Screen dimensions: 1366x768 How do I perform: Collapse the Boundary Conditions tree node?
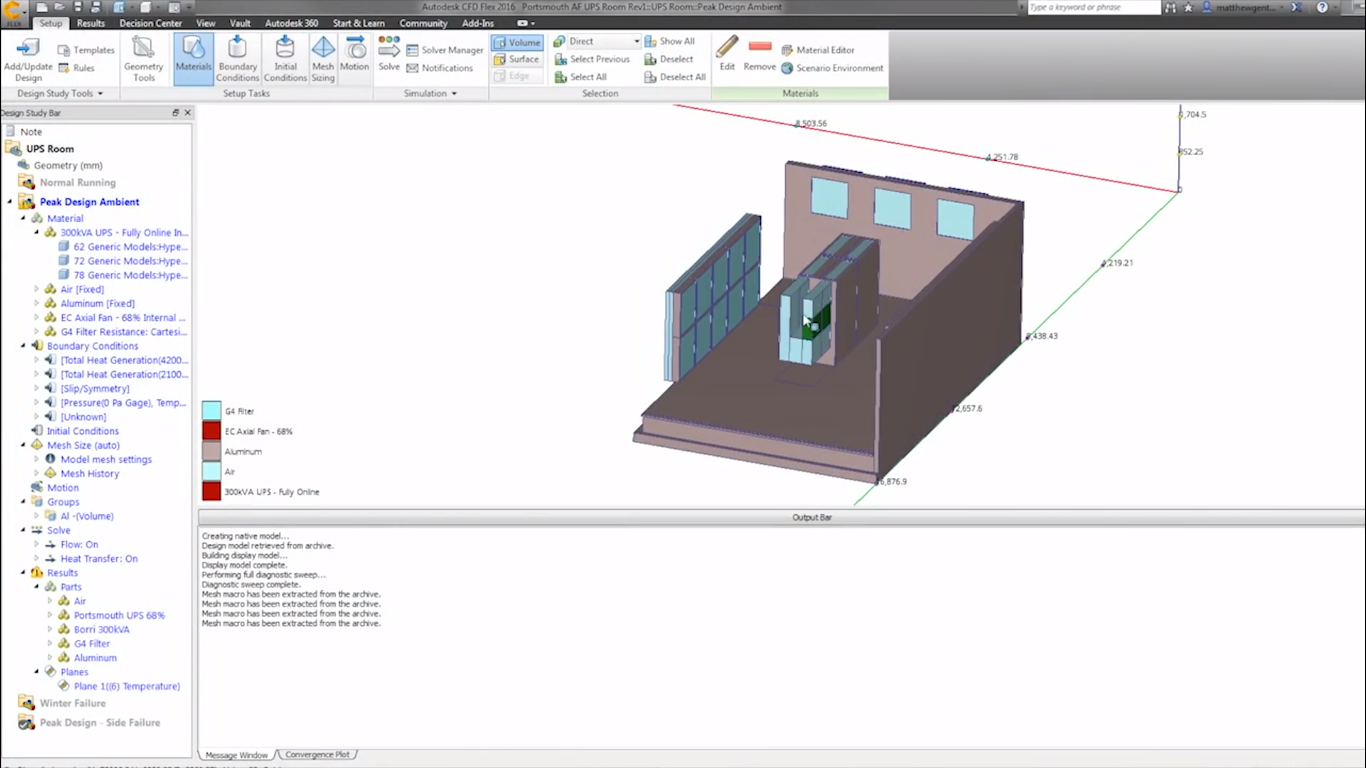point(23,346)
